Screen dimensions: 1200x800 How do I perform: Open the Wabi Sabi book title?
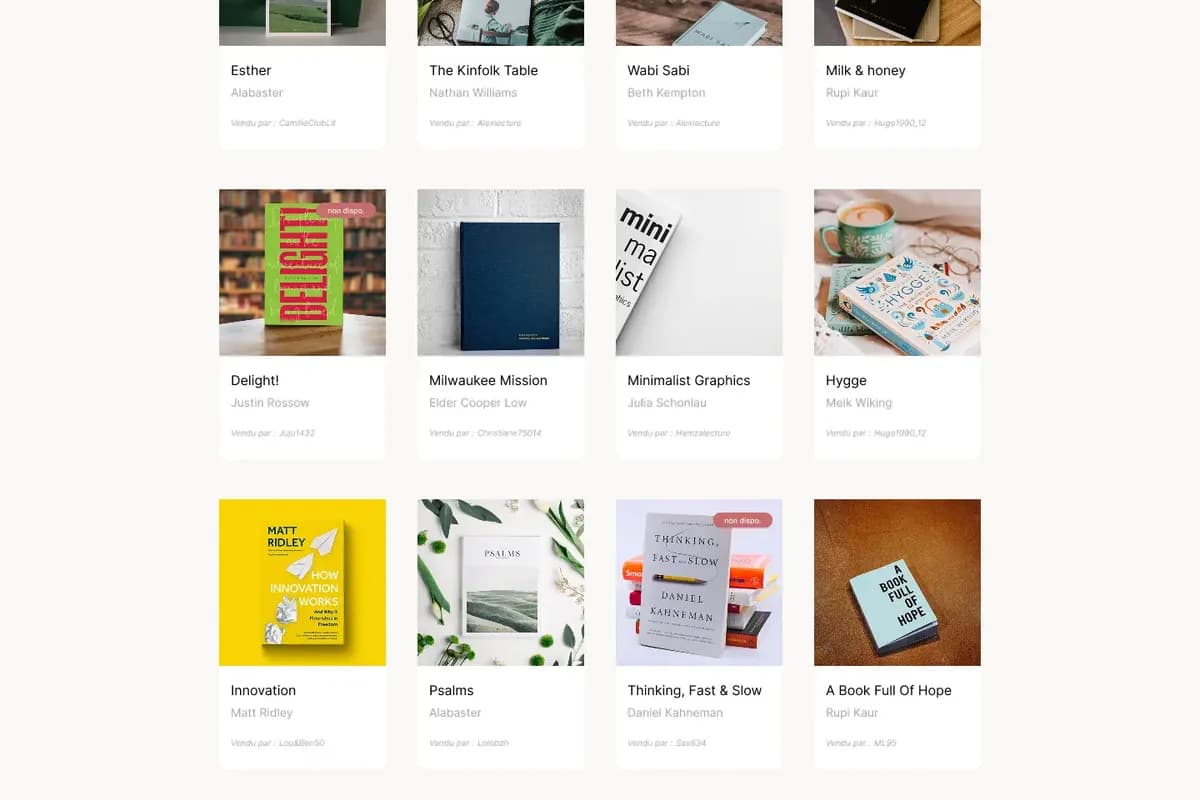tap(658, 70)
